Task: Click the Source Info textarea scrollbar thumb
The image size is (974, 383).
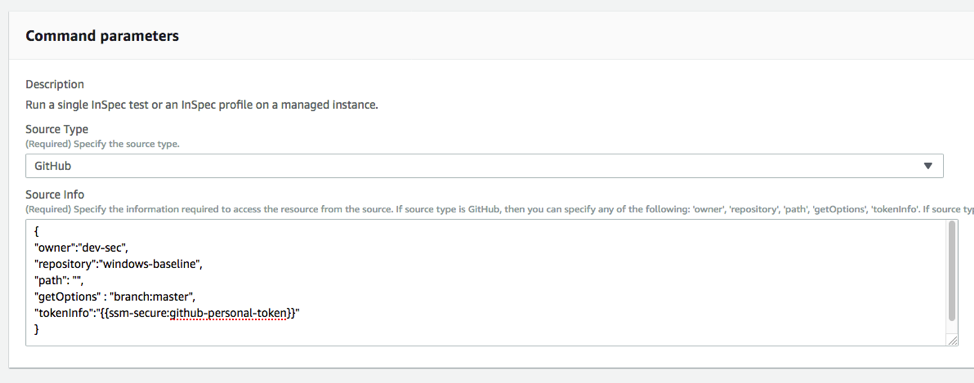Action: pyautogui.click(x=952, y=271)
